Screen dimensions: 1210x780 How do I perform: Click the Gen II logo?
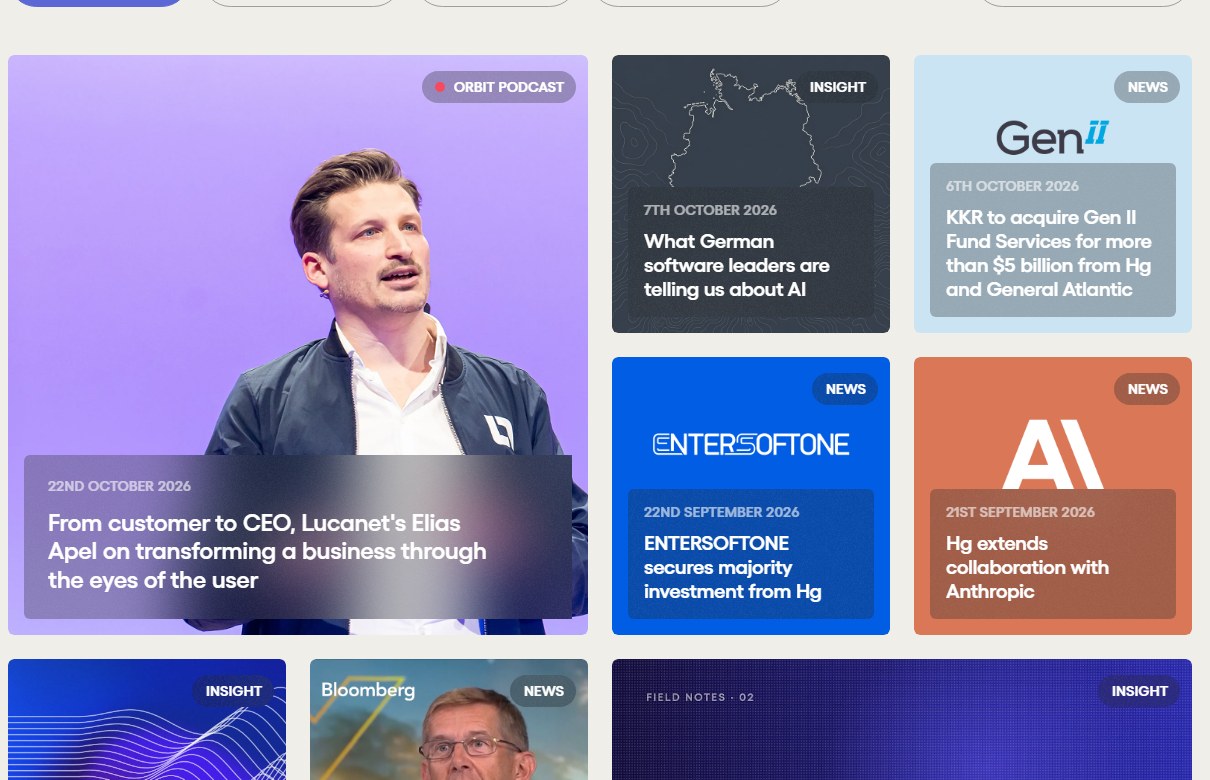coord(1052,137)
